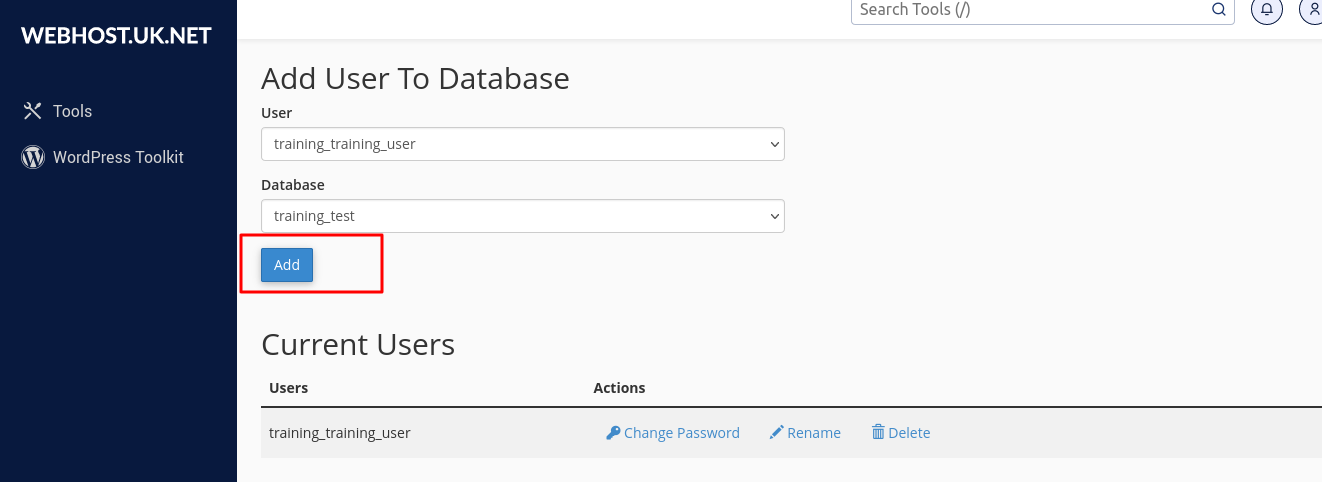Select the training_training_user table row name
The height and width of the screenshot is (482, 1322).
(x=340, y=433)
